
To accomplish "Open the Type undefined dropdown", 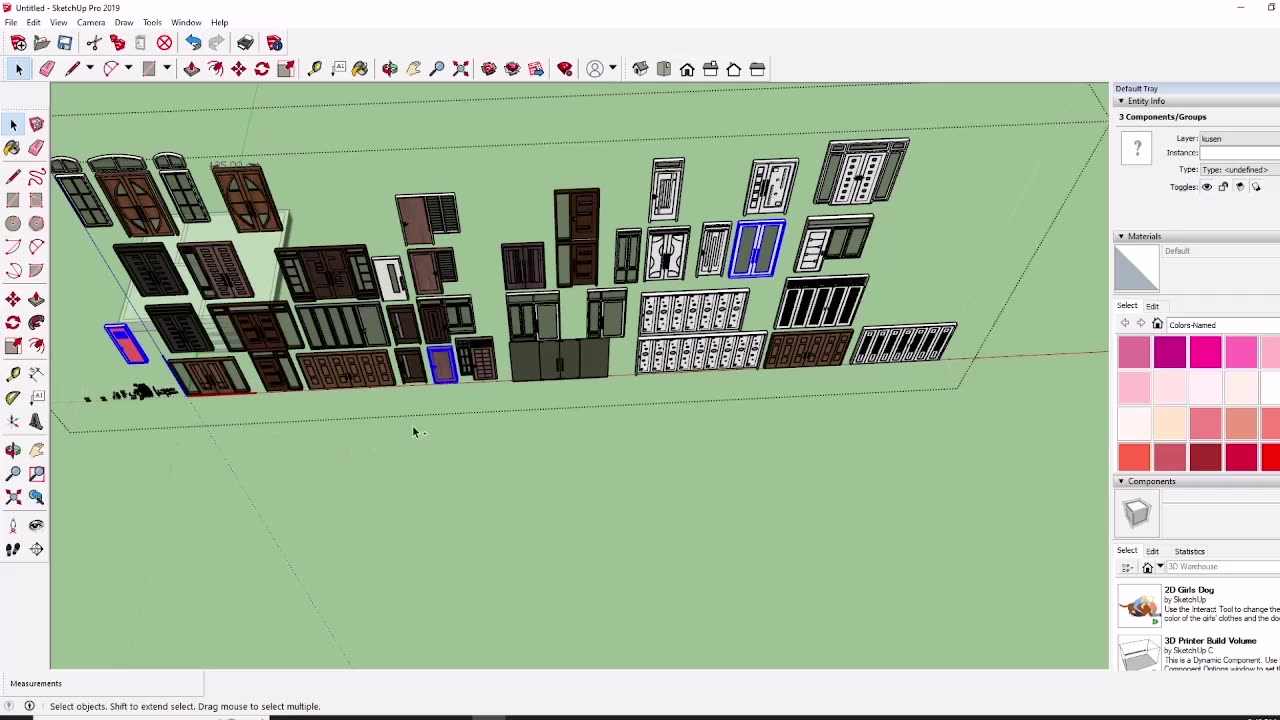I will (x=1240, y=170).
